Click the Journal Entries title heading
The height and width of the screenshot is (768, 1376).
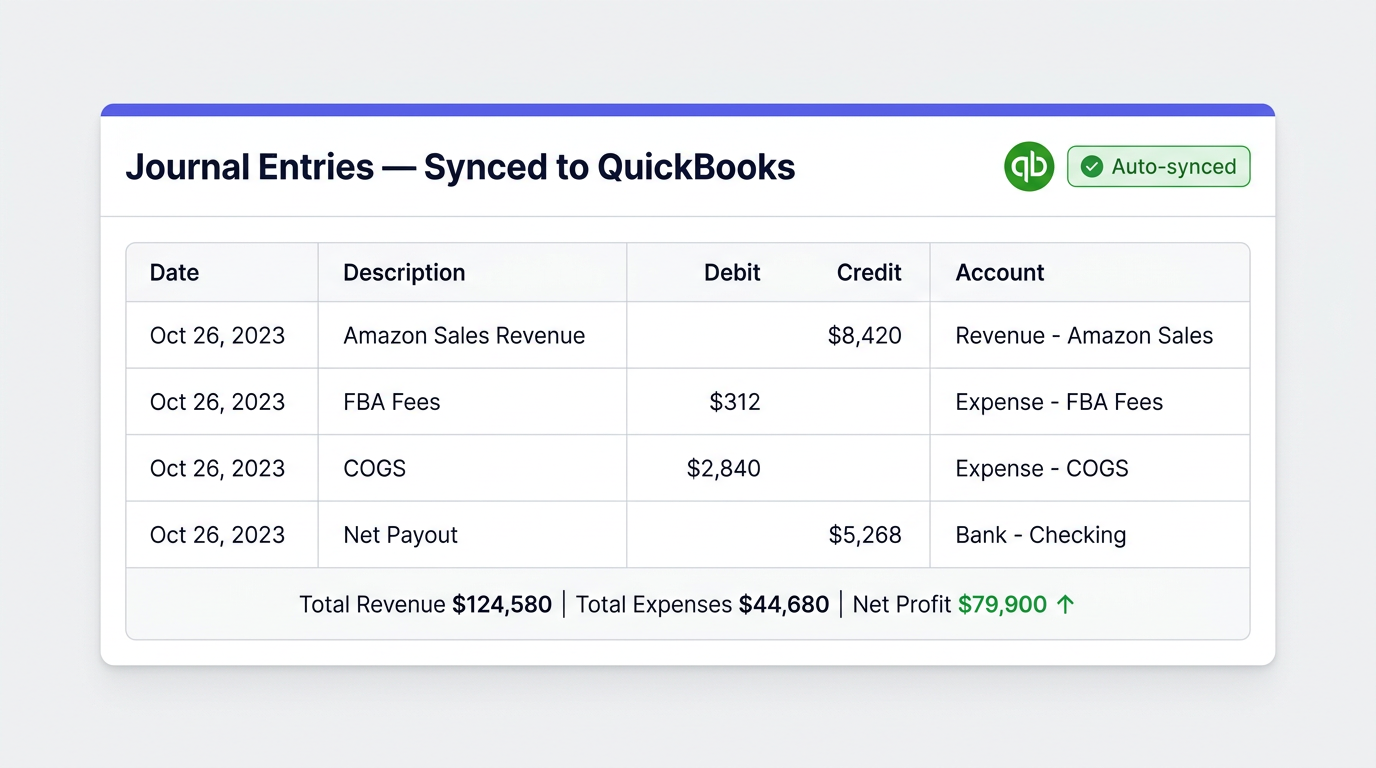point(460,166)
